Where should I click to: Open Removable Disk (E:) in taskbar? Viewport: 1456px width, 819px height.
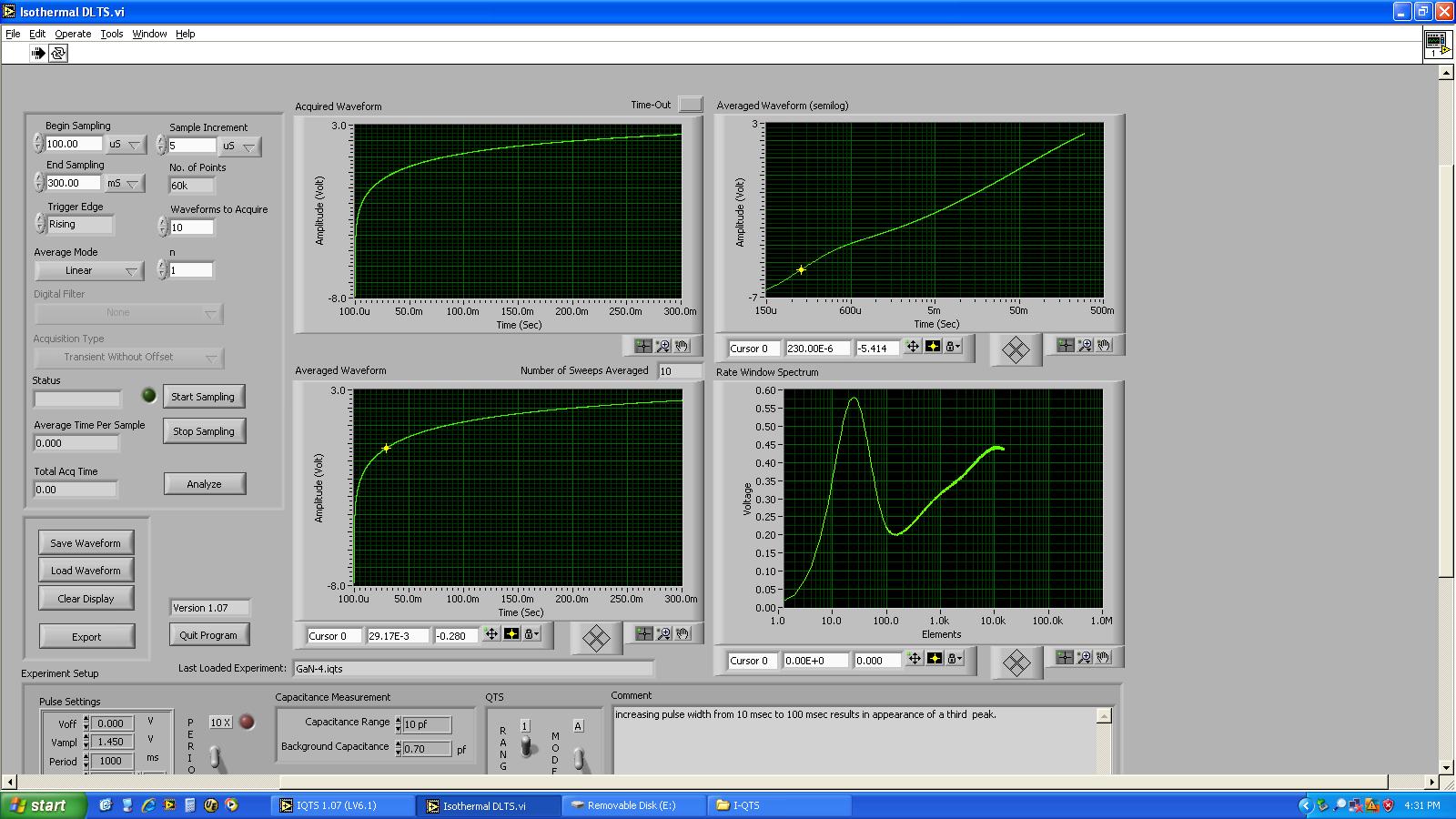click(x=633, y=805)
